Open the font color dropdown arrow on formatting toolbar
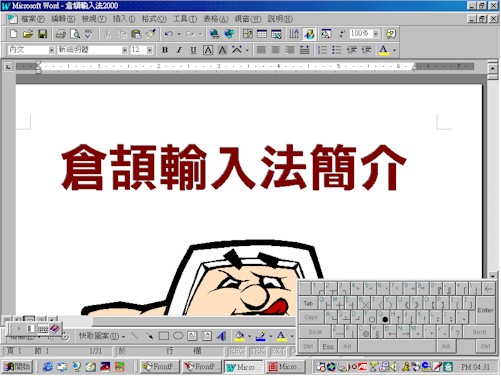The width and height of the screenshot is (501, 376). click(x=394, y=50)
